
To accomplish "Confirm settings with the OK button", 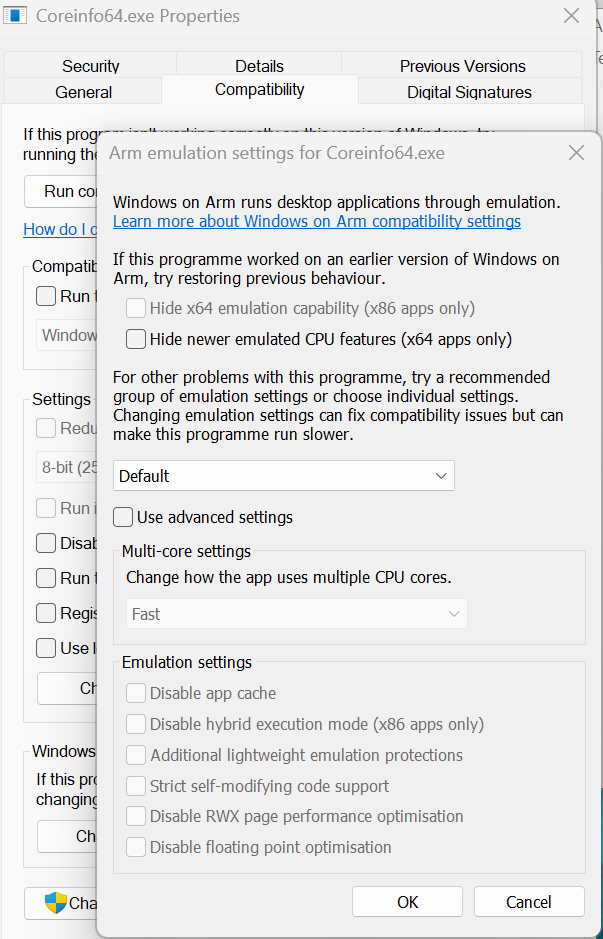I will [406, 901].
